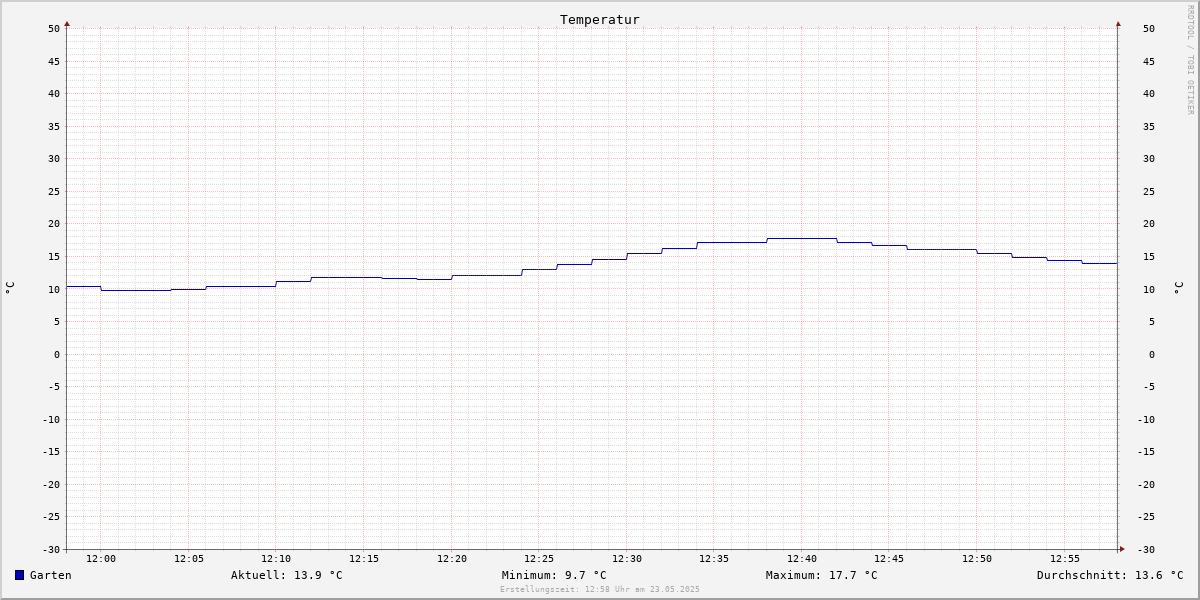
Task: Click the 12:50 time axis label
Action: click(x=977, y=559)
